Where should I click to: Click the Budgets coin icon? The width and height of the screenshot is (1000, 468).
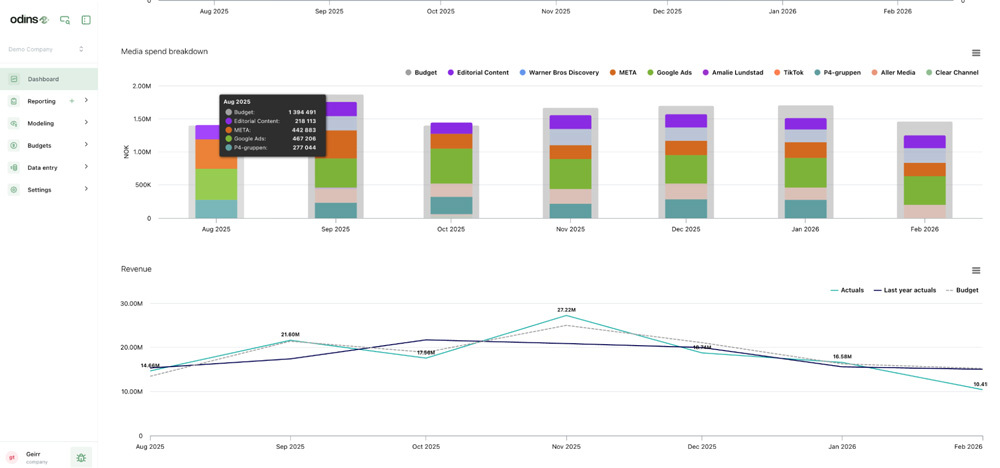[x=14, y=145]
